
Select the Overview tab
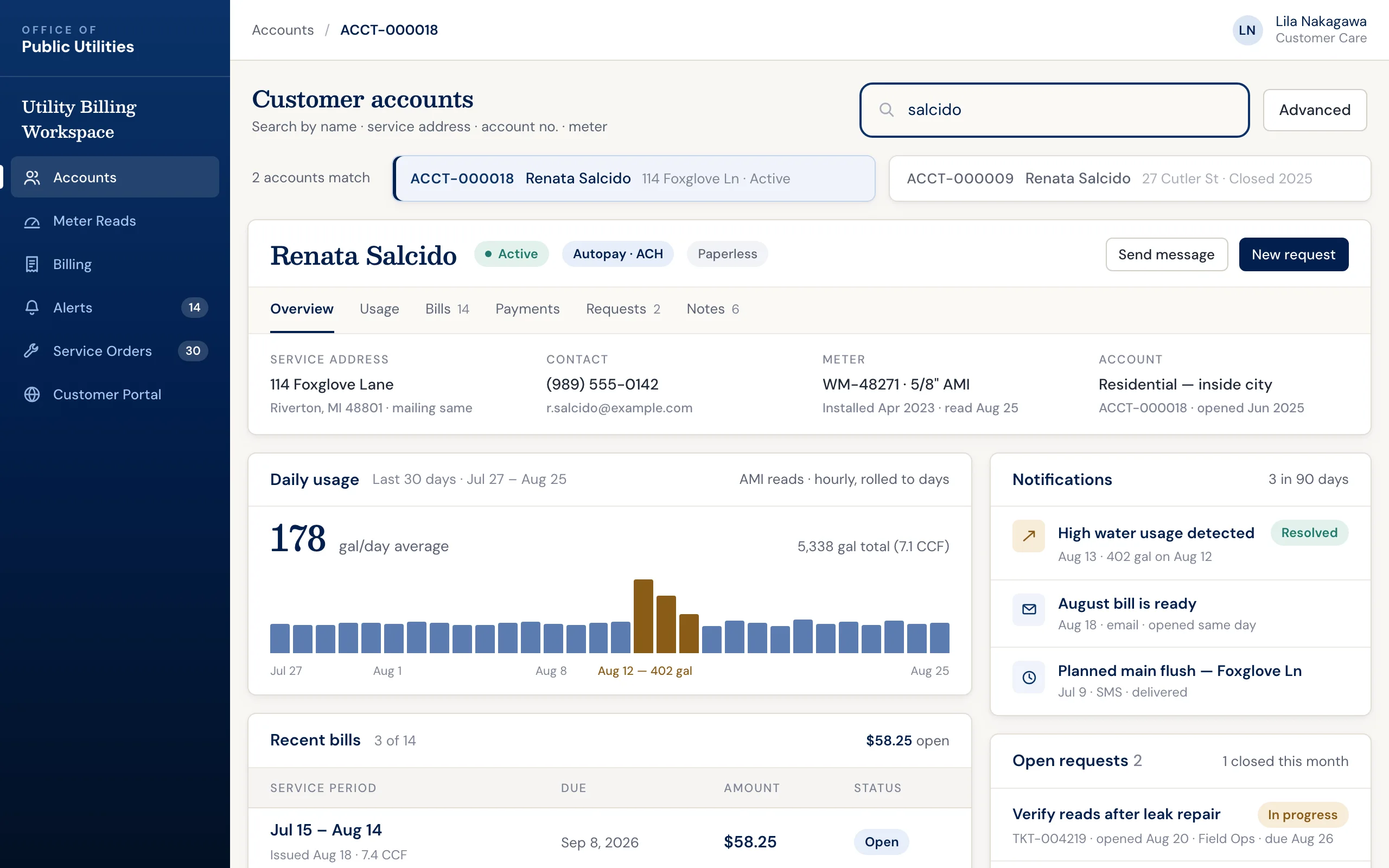coord(302,309)
